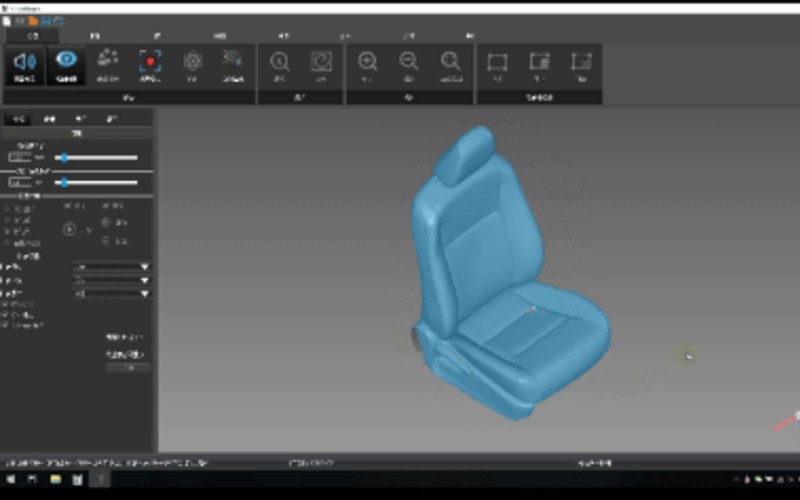Click the upper slider's blue handle
This screenshot has width=800, height=500.
(x=64, y=158)
